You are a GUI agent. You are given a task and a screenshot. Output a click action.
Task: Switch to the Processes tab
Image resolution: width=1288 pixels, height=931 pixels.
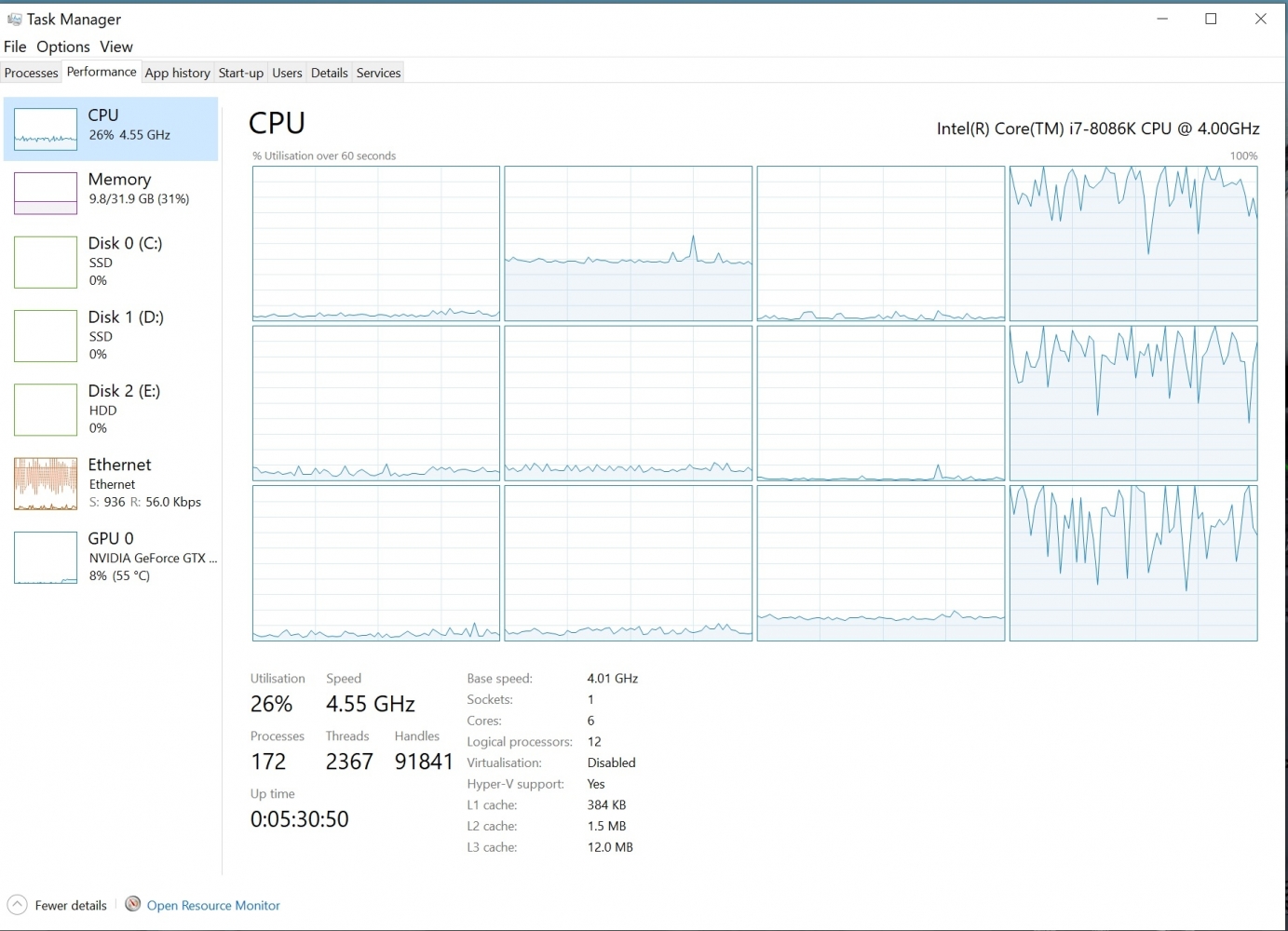point(32,73)
